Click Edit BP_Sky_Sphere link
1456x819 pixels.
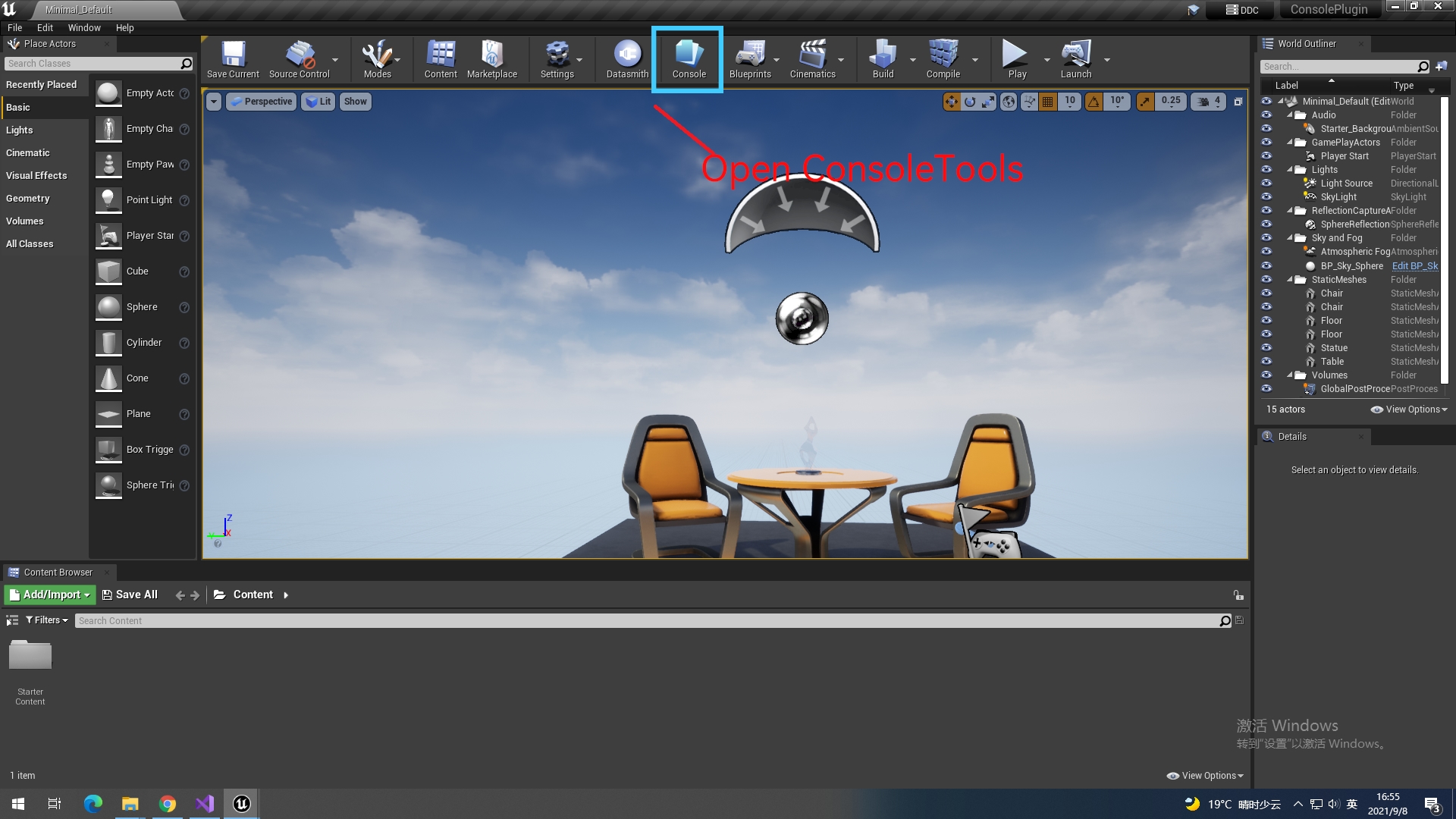coord(1414,266)
